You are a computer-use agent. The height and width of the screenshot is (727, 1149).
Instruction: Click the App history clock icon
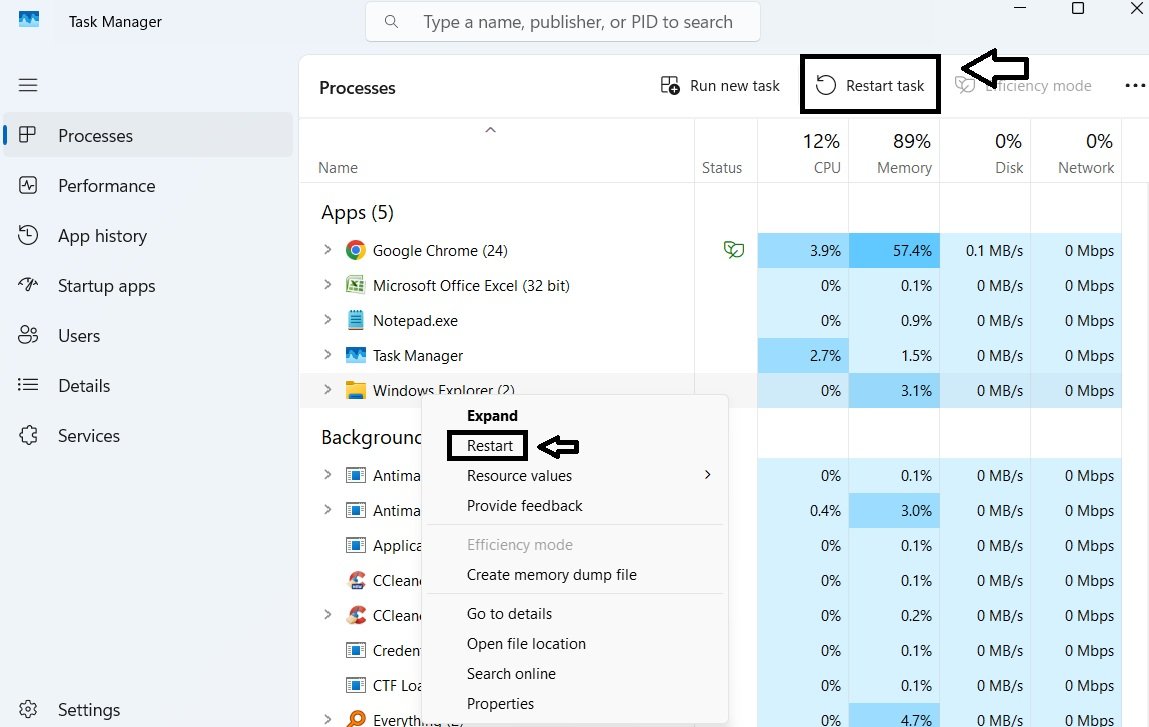(x=28, y=235)
